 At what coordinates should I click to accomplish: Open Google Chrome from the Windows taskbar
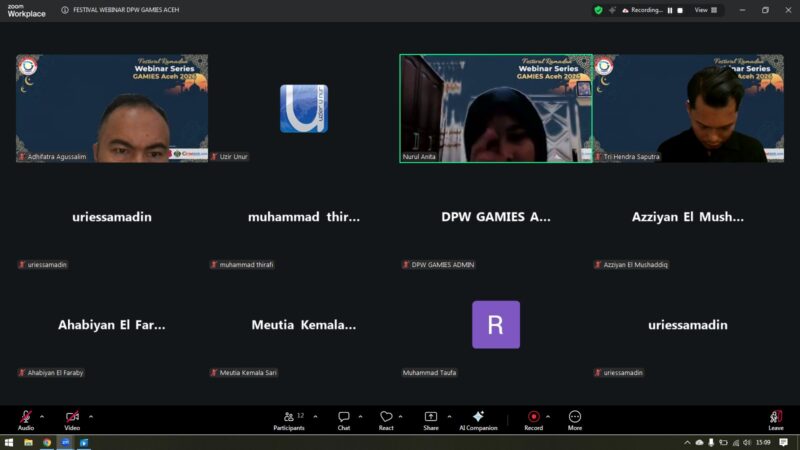pyautogui.click(x=47, y=442)
